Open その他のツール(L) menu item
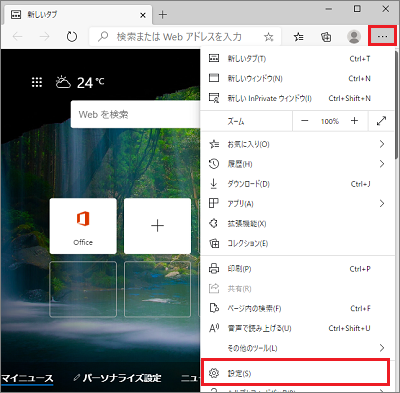Viewport: 400px width, 393px height. pos(297,348)
